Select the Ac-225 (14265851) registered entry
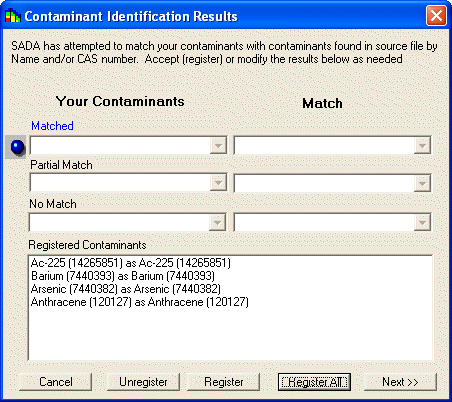452x402 pixels. [131, 263]
